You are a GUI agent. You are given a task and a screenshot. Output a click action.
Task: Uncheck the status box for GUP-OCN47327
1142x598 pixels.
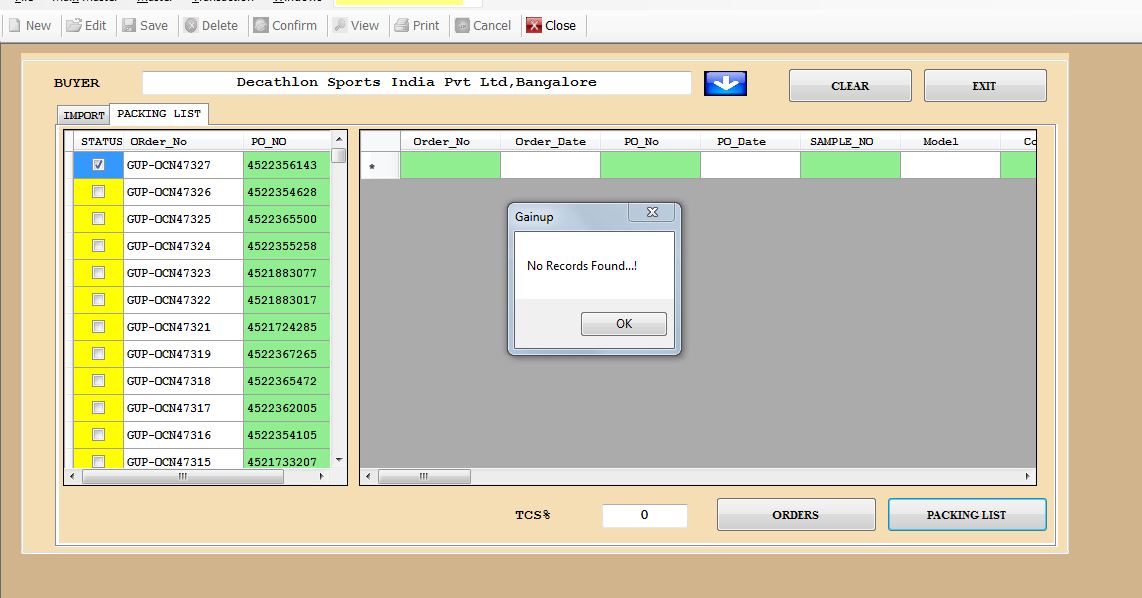98,165
